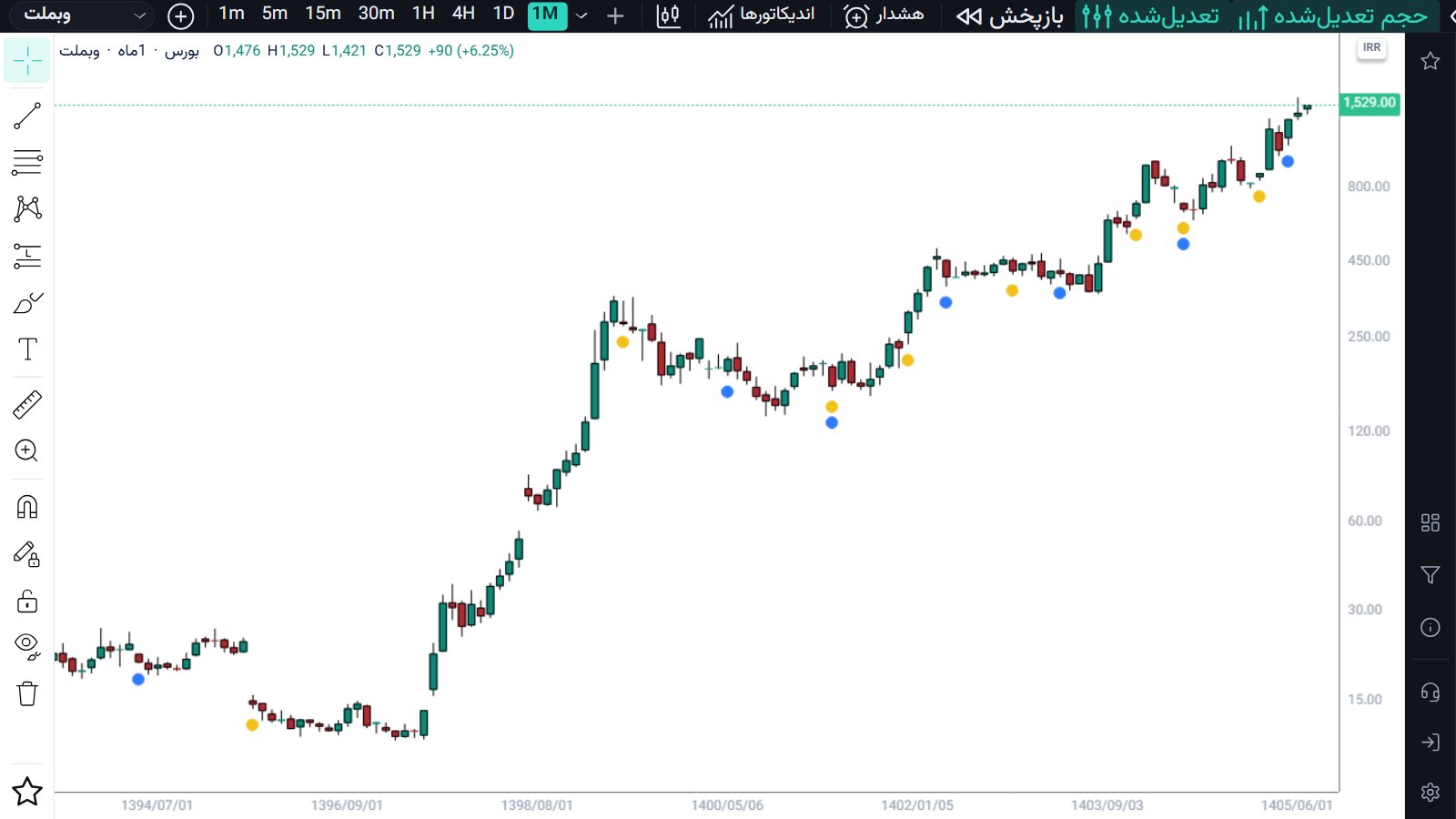Hide all drawings with eye icon
Screen dimensions: 1456x819
pos(27,646)
